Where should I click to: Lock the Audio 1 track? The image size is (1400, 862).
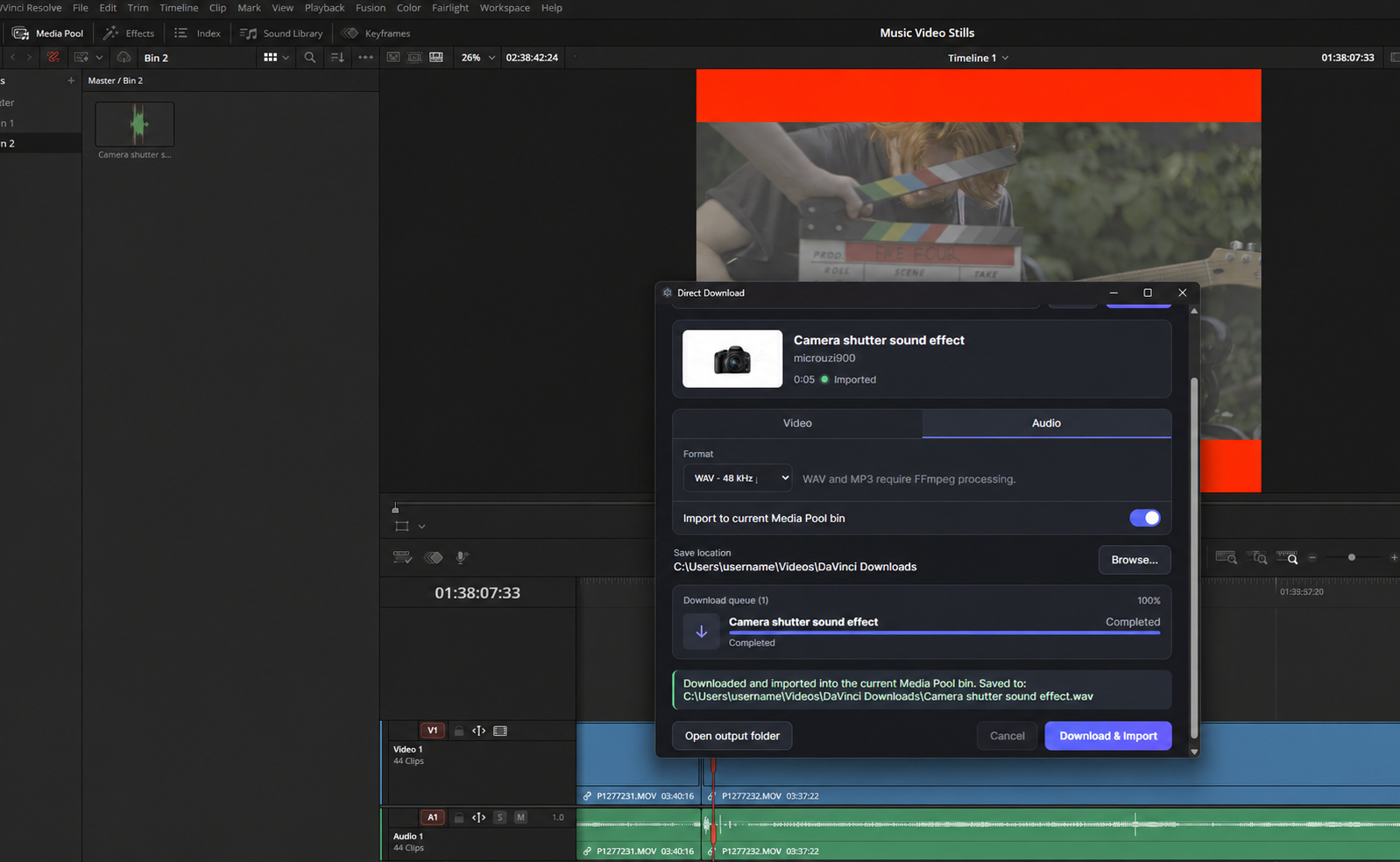coord(459,817)
